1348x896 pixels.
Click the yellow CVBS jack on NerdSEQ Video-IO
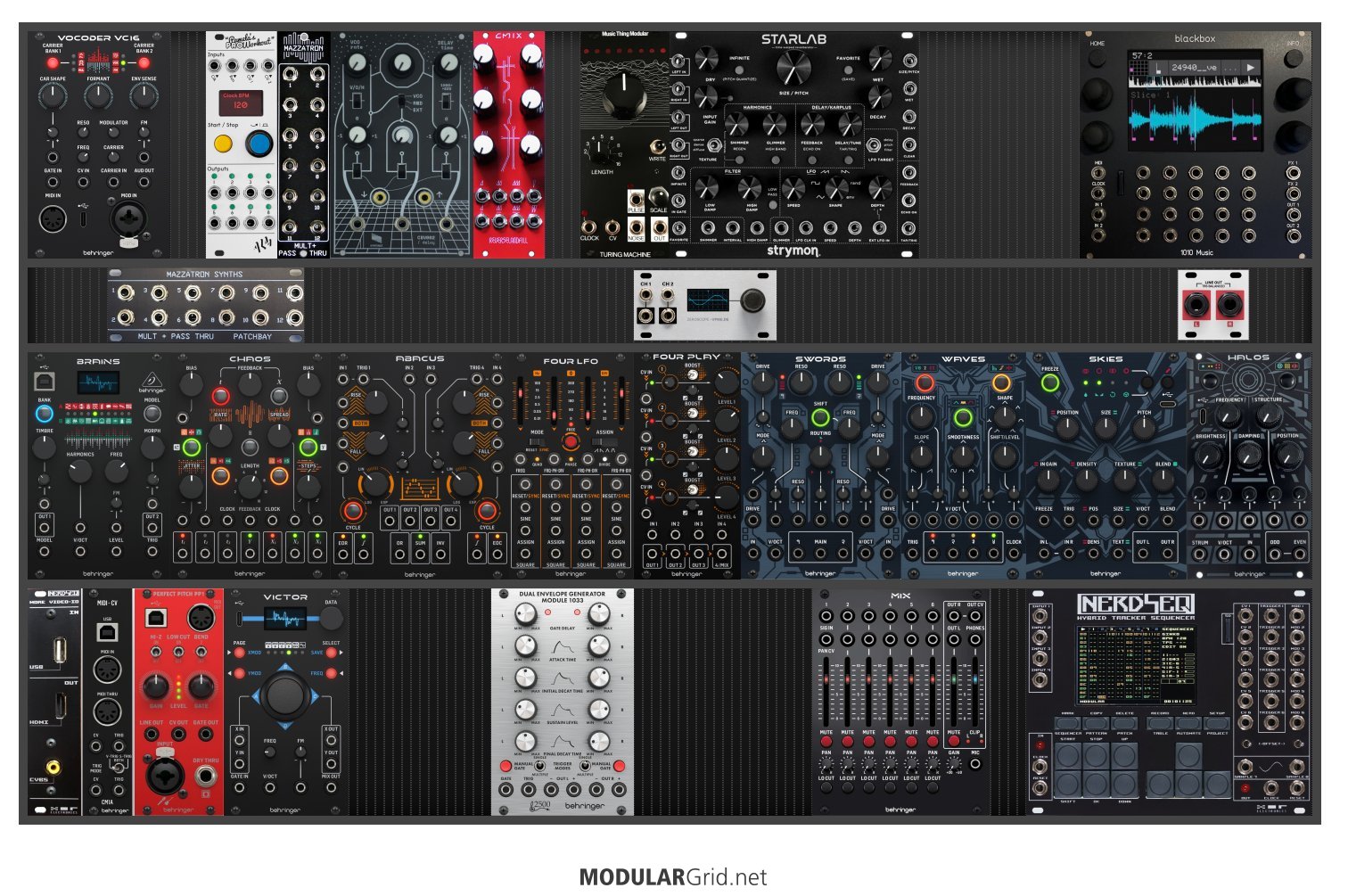pos(55,766)
